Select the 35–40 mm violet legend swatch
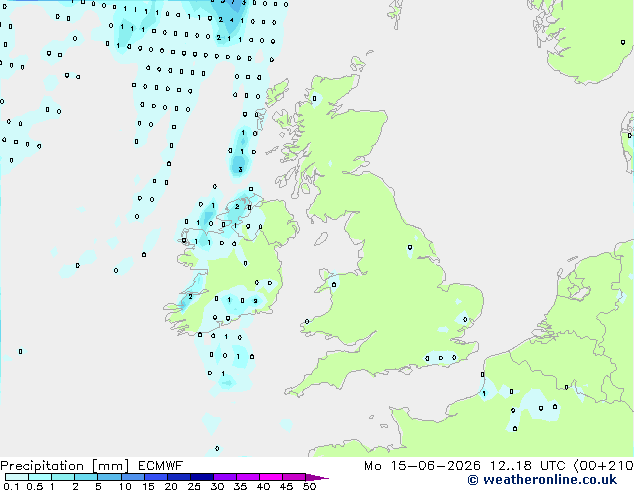The height and width of the screenshot is (490, 634). (x=248, y=477)
